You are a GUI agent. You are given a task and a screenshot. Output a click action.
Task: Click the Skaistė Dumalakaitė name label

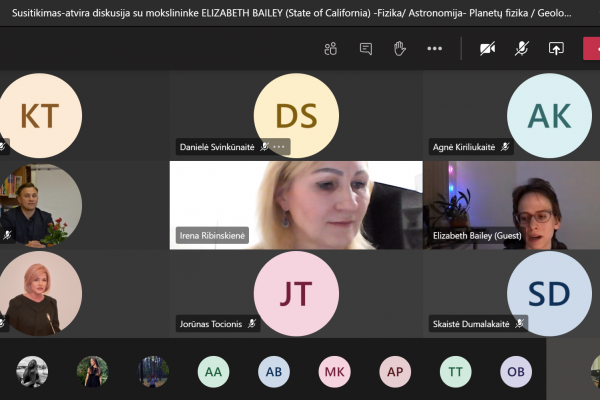pos(471,324)
